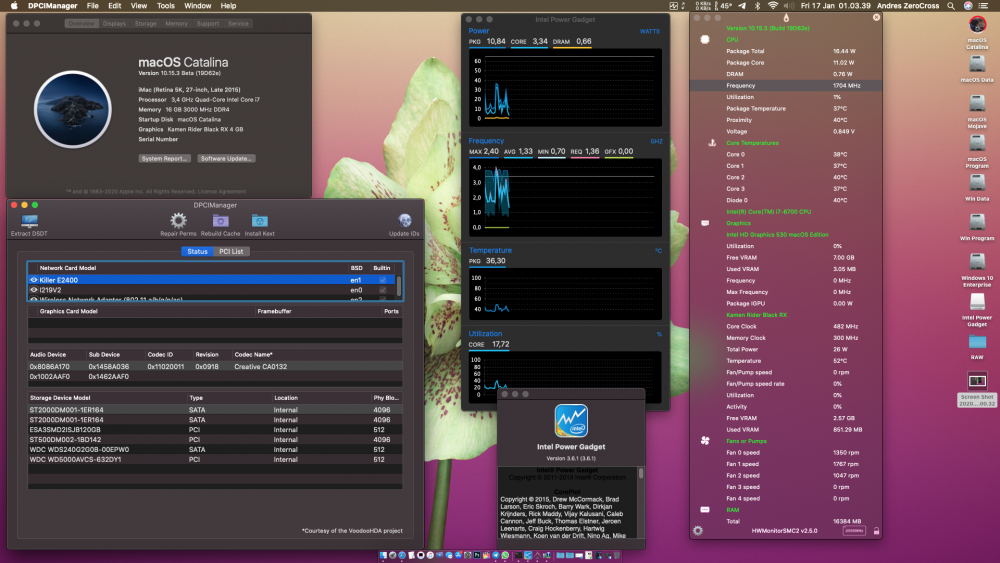Open the Window menu in menu bar
Screen dimensions: 1000x563
(198, 6)
